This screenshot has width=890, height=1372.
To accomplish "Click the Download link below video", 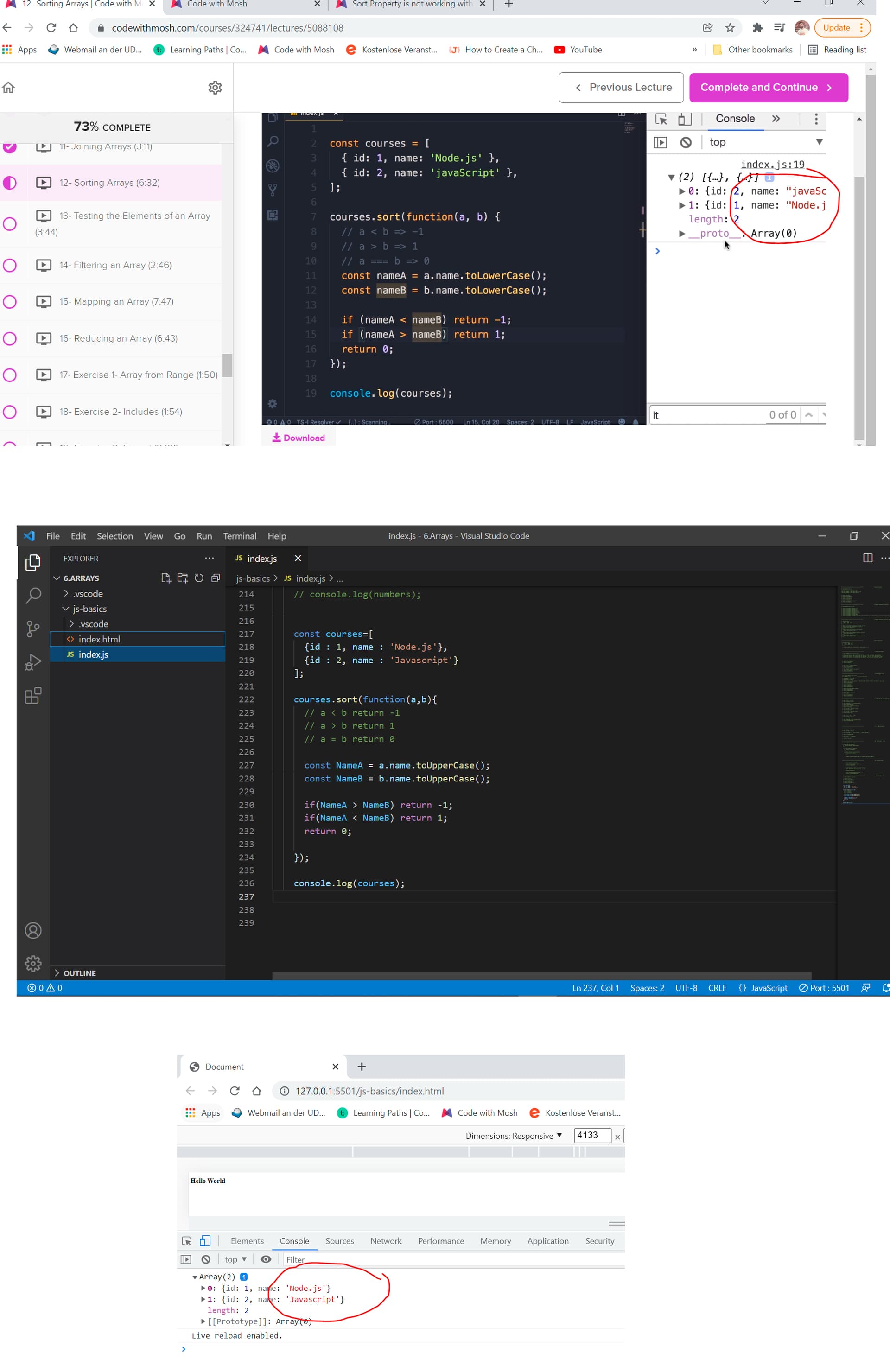I will (299, 438).
